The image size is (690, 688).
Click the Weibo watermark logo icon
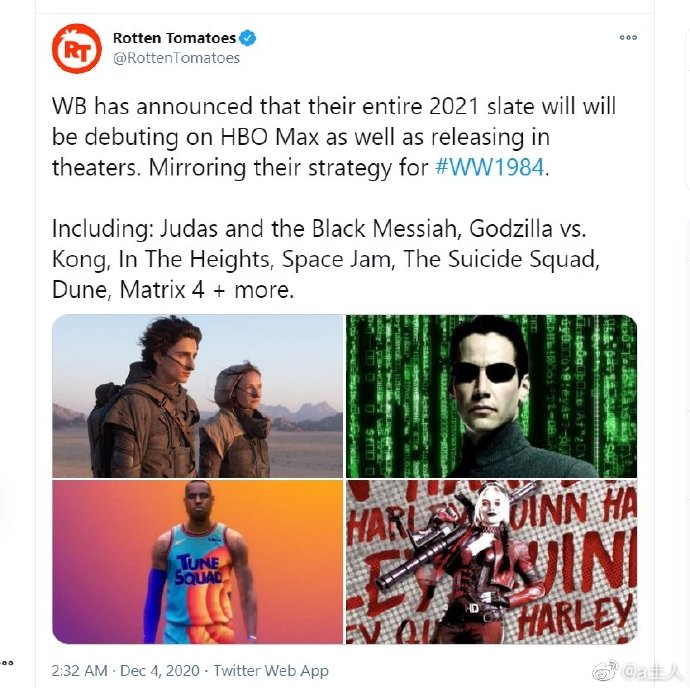(x=606, y=671)
